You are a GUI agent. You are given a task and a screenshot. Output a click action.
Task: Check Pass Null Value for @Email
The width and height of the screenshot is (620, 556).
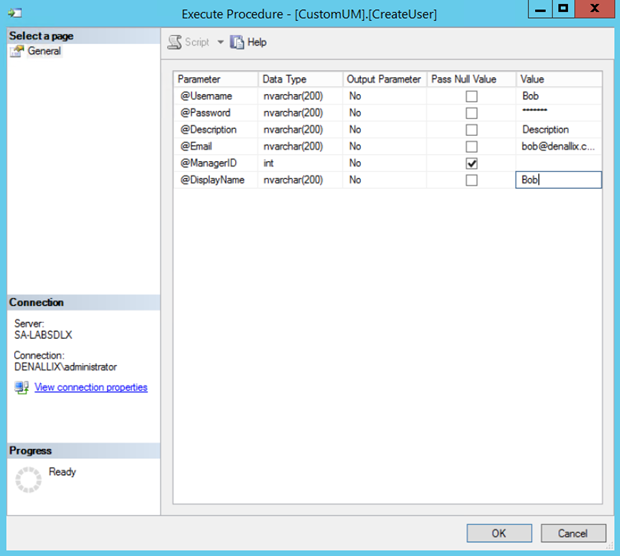471,147
